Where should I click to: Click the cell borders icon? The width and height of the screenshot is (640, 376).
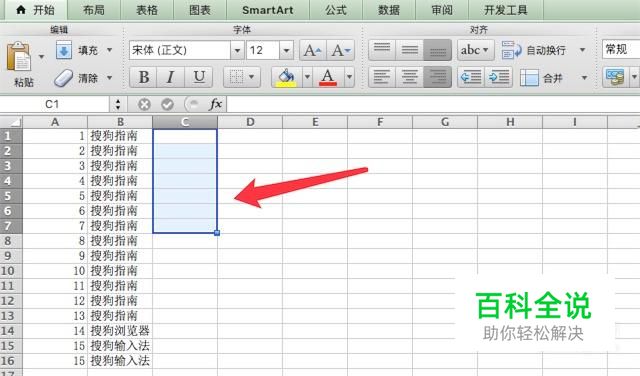[236, 77]
